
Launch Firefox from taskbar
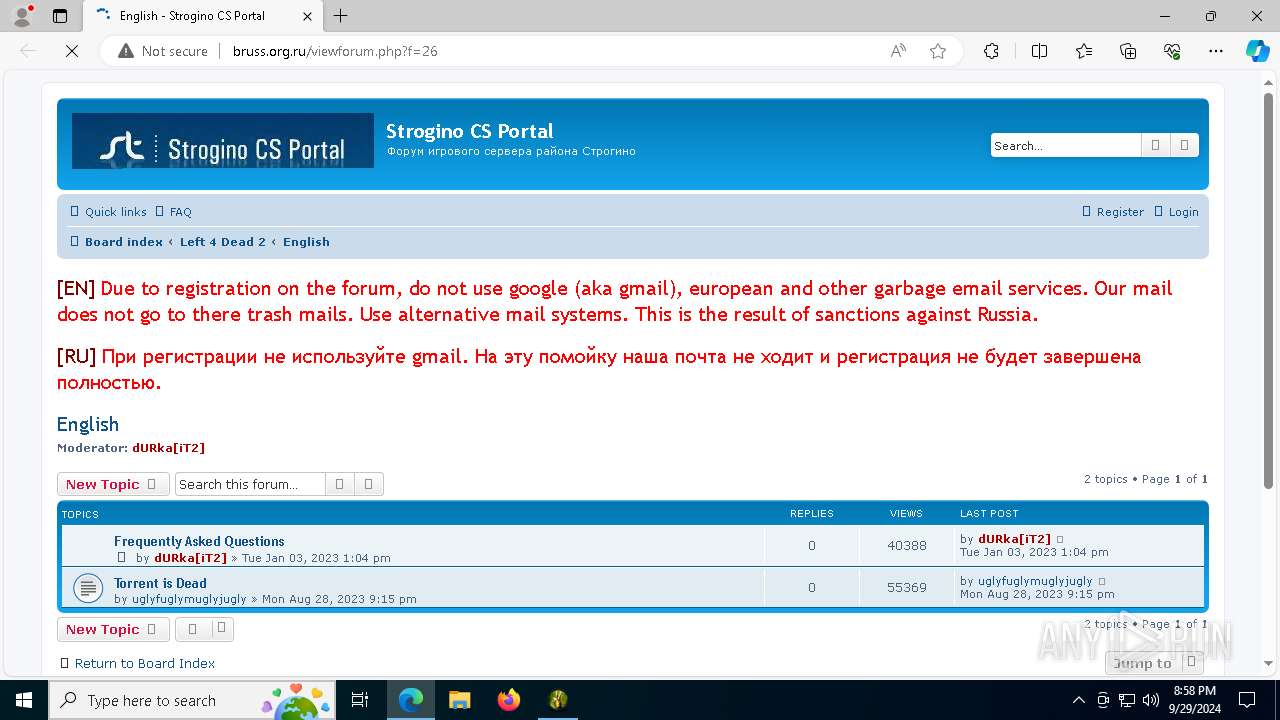click(509, 700)
